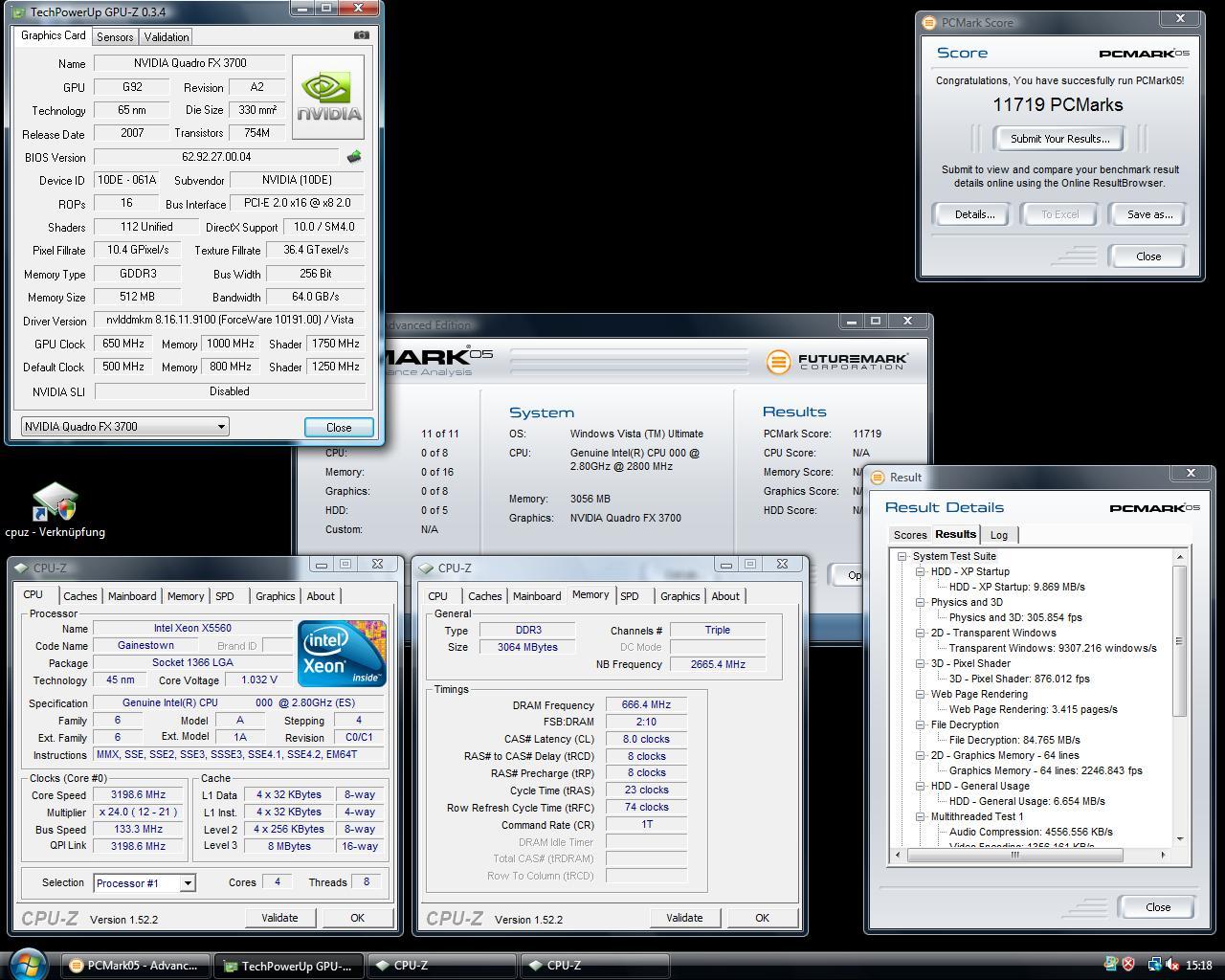Switch to the Sensors tab in GPU-Z
This screenshot has height=980, width=1225.
pyautogui.click(x=115, y=37)
